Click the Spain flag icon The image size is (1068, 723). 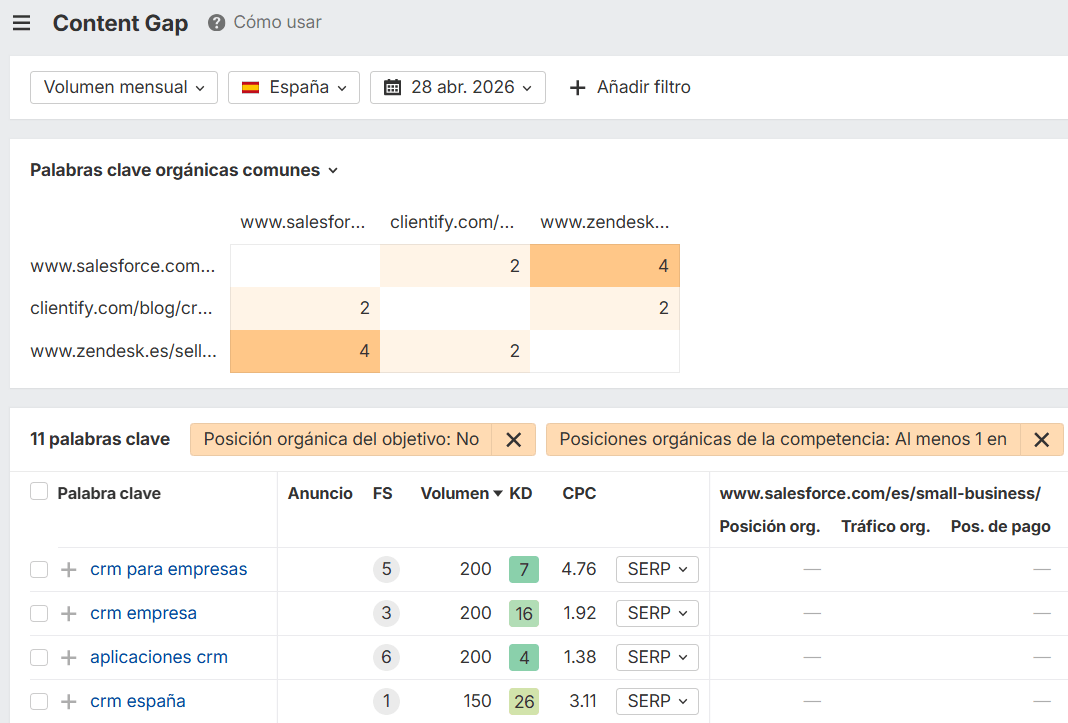[x=251, y=87]
